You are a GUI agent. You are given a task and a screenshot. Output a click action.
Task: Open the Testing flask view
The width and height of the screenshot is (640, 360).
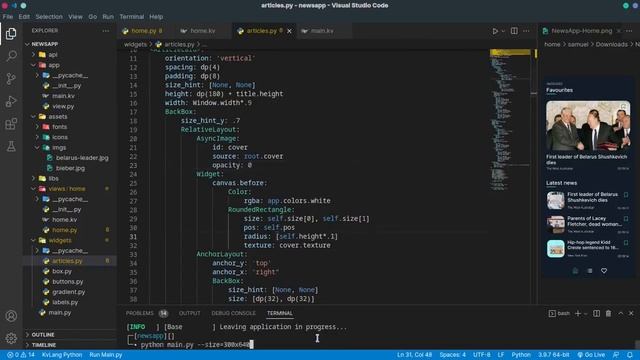(x=11, y=146)
